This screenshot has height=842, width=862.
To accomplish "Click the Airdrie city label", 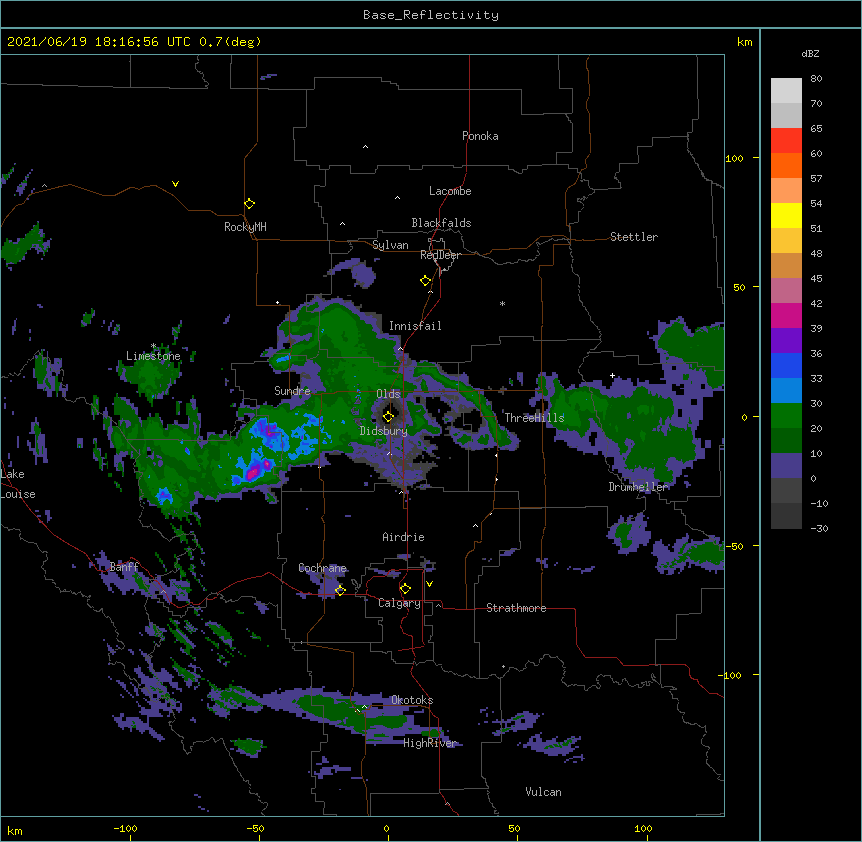I will [404, 537].
